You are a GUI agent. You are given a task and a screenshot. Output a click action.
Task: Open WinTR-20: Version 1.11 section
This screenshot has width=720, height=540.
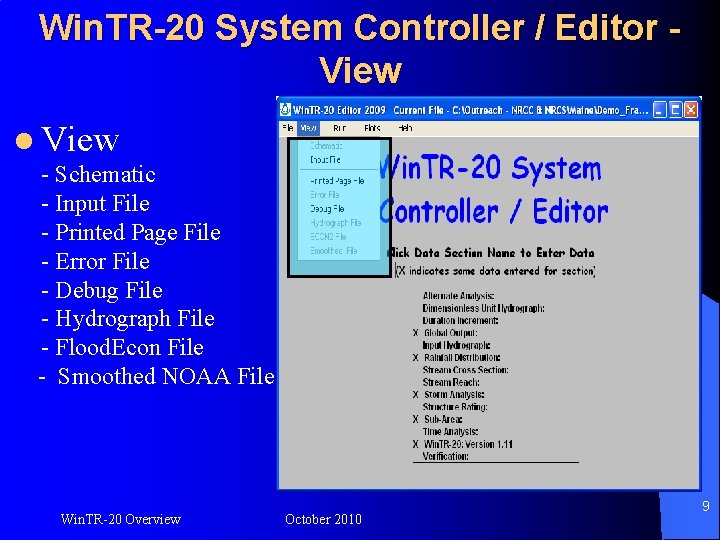pos(468,444)
